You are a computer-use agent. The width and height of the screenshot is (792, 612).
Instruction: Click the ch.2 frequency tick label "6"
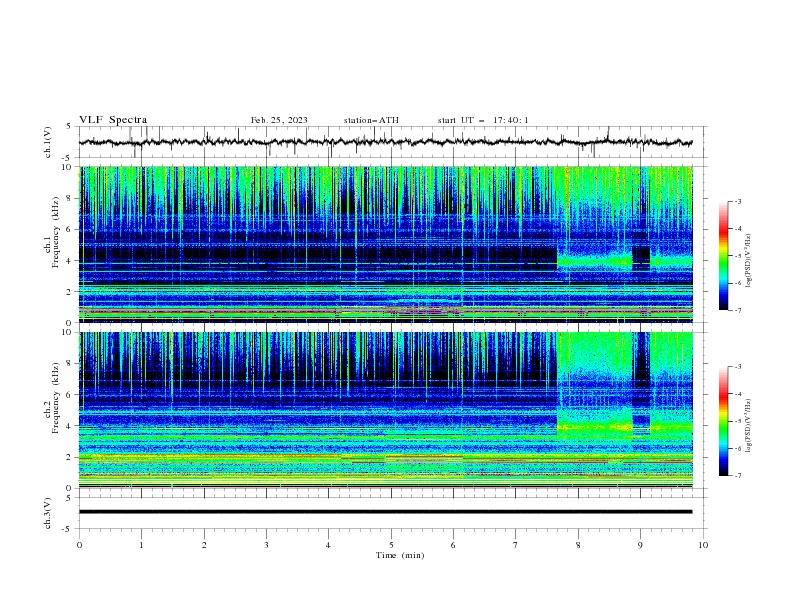70,394
